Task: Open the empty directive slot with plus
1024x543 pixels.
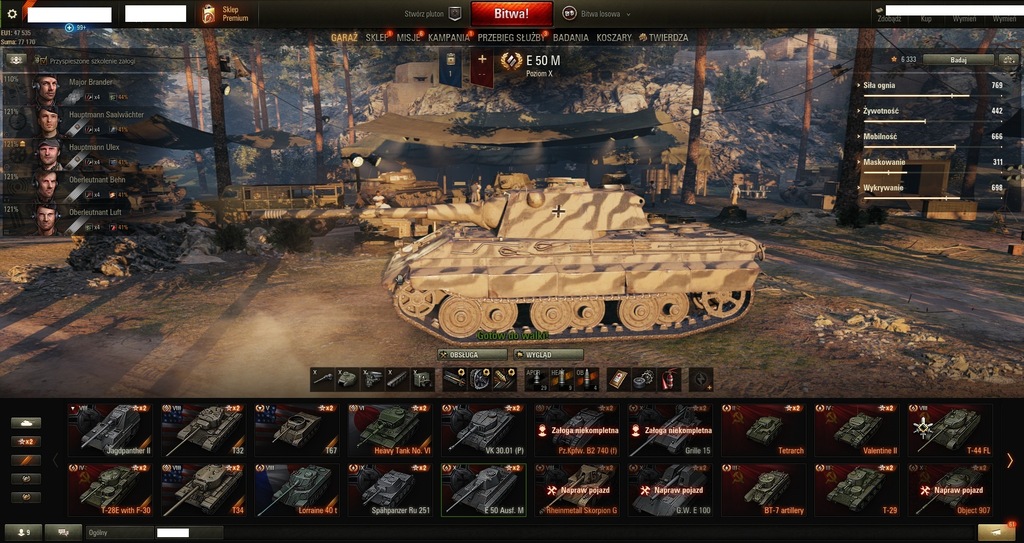Action: 701,380
